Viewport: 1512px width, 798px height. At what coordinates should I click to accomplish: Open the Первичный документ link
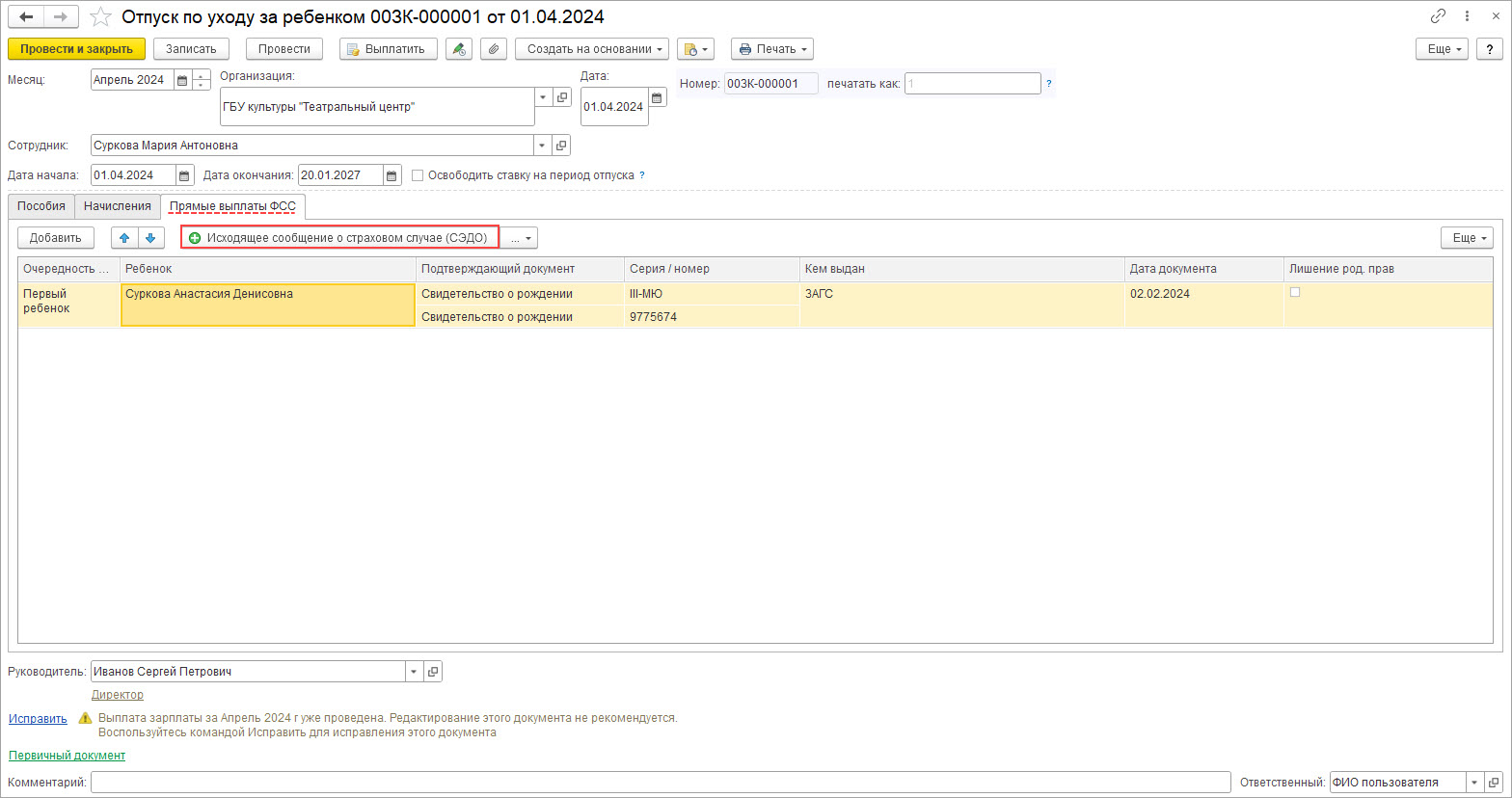[67, 756]
